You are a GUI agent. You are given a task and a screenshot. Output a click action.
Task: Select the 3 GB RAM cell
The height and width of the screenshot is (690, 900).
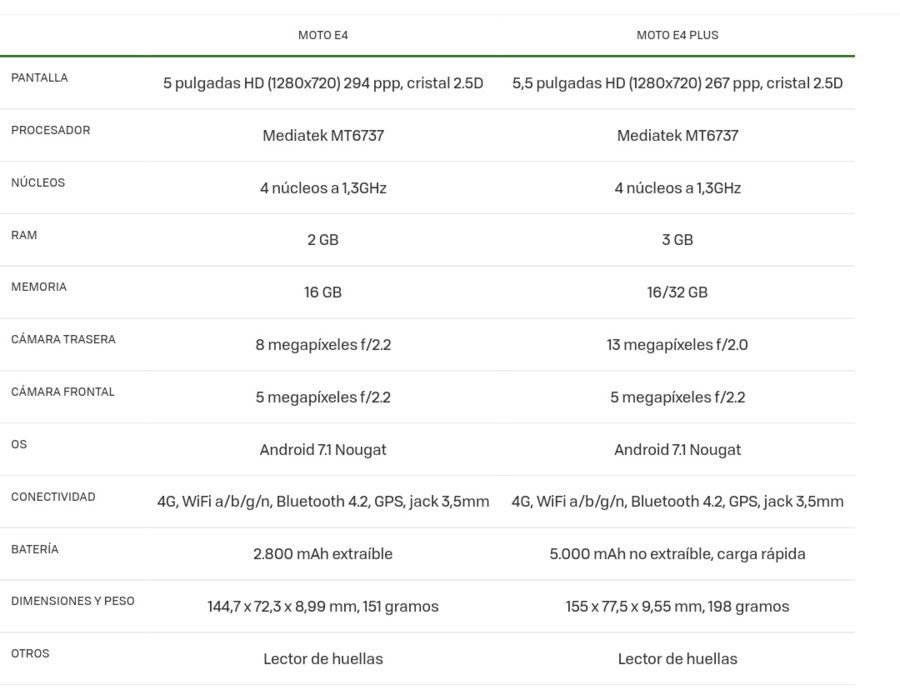point(677,239)
